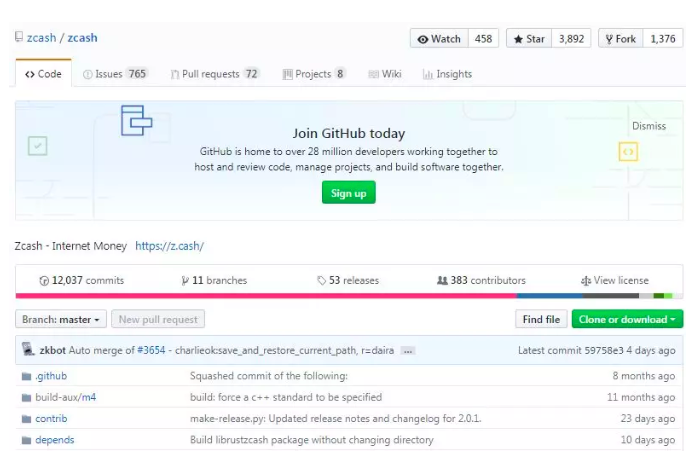Click the build-aux/m4 folder icon
Image resolution: width=698 pixels, height=470 pixels.
27,397
